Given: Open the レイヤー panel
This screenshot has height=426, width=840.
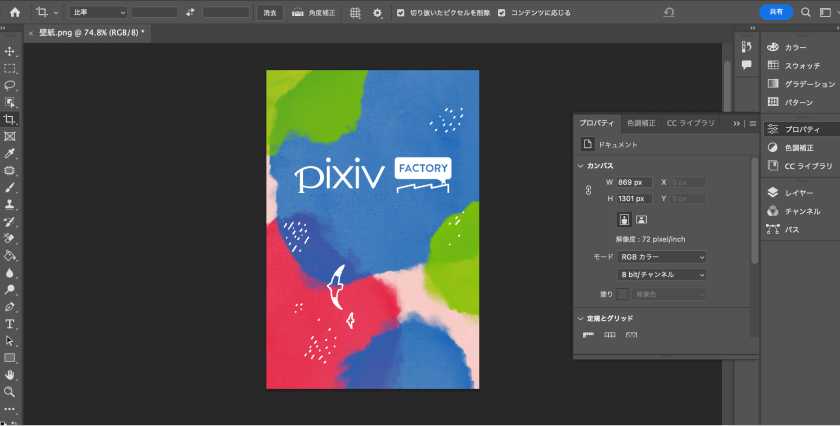Looking at the screenshot, I should (800, 193).
